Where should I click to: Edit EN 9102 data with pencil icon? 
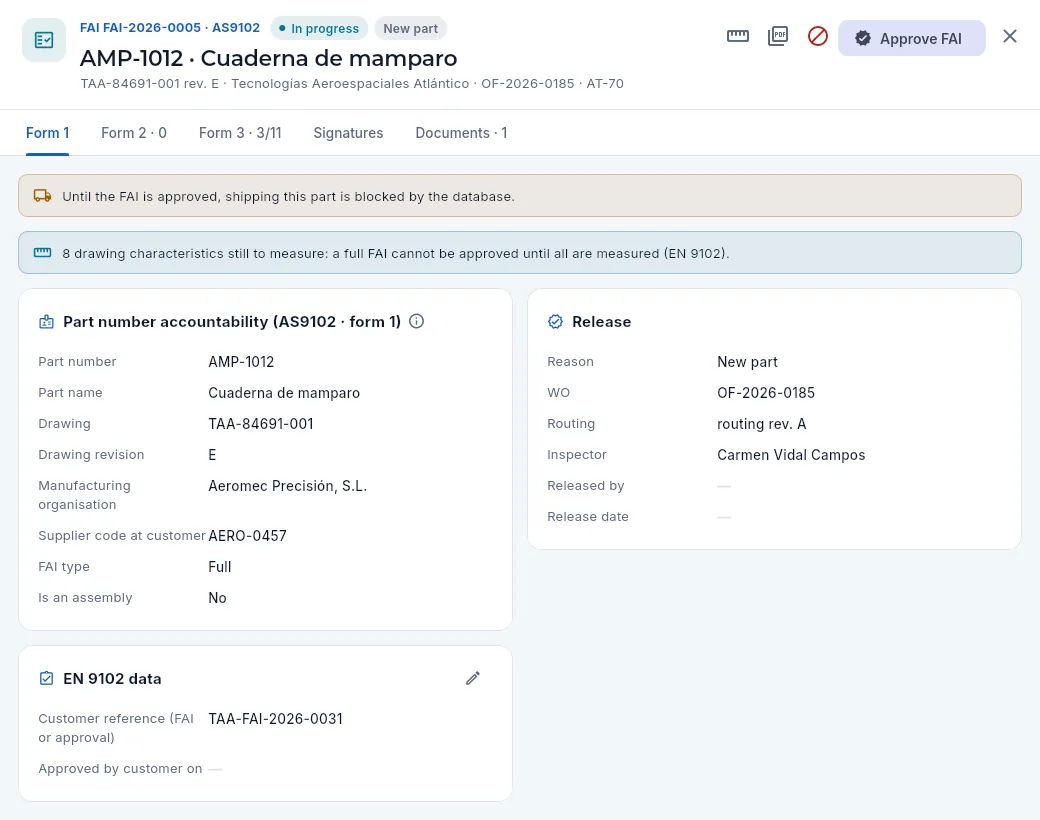(x=472, y=678)
